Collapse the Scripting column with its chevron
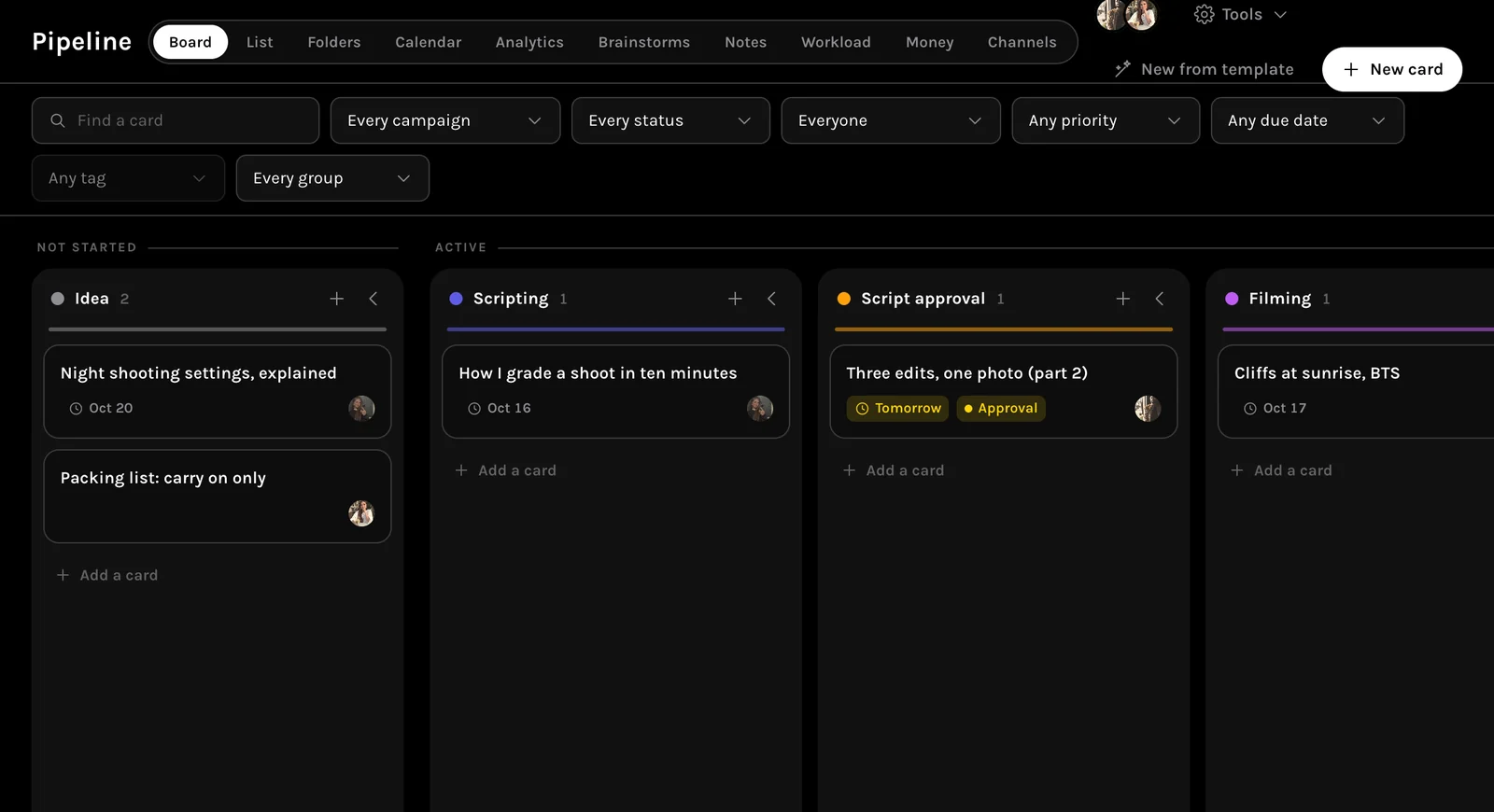Image resolution: width=1494 pixels, height=812 pixels. [771, 299]
